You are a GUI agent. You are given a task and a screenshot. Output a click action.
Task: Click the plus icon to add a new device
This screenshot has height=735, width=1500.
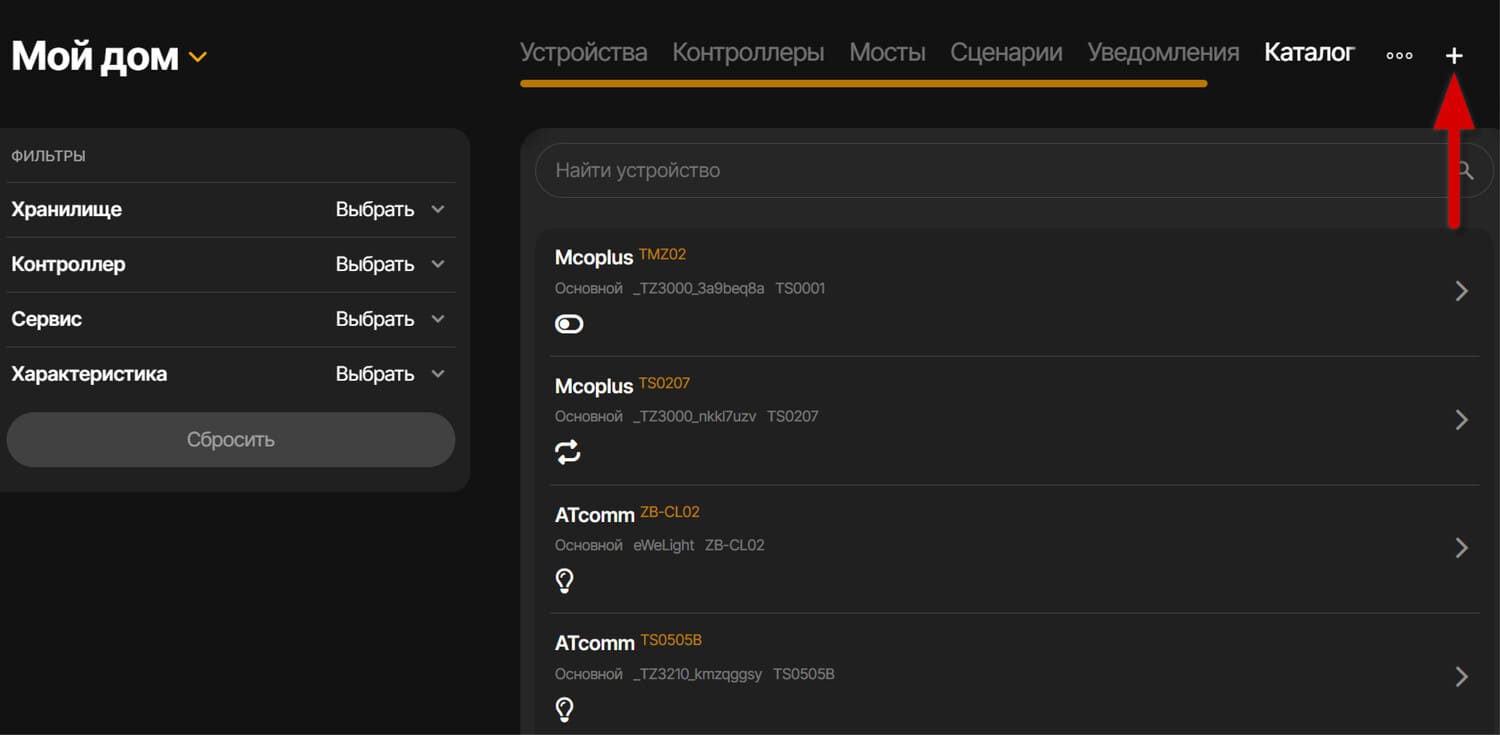pos(1453,55)
